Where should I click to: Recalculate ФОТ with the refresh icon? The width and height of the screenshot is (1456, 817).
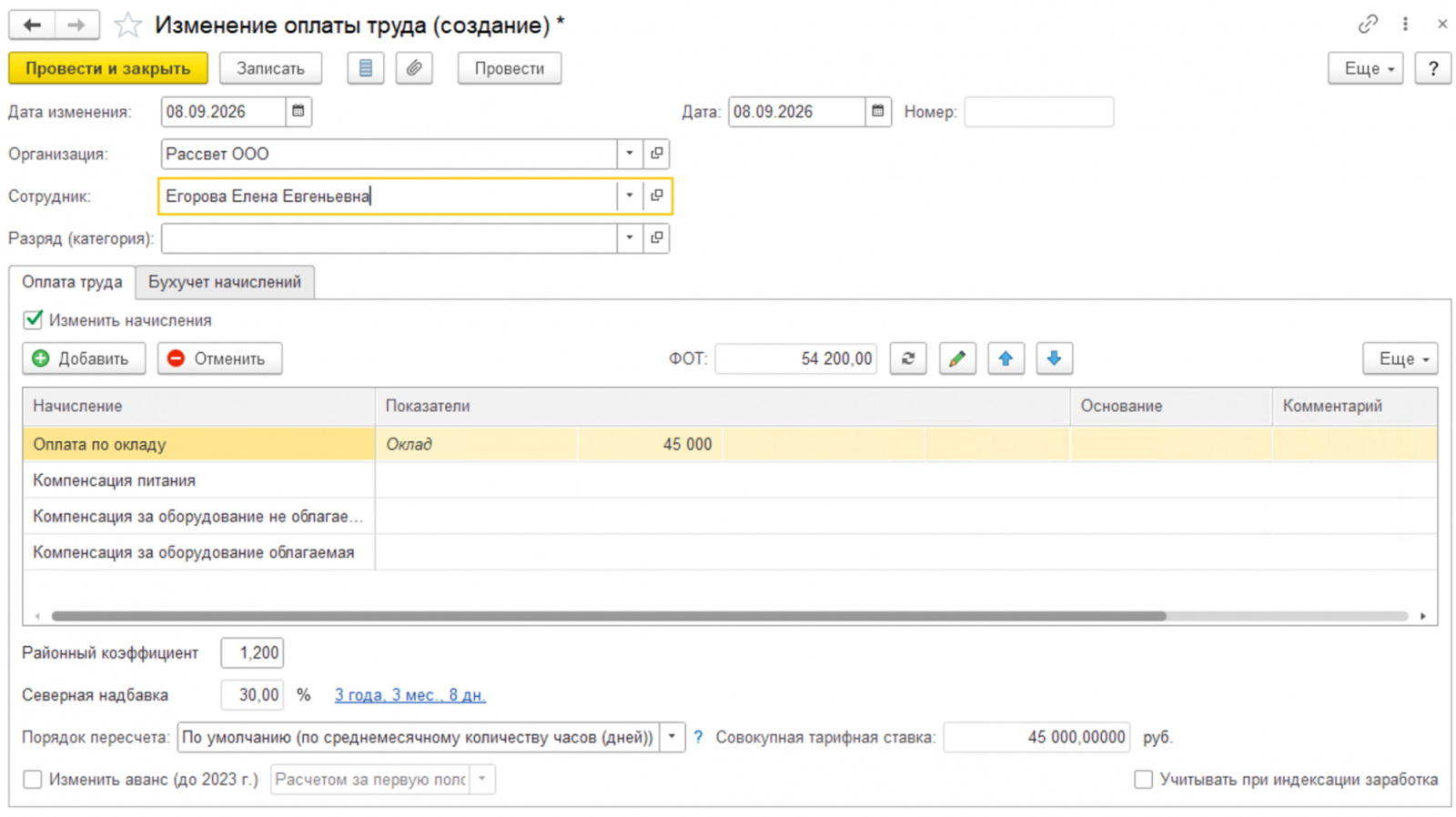point(908,358)
